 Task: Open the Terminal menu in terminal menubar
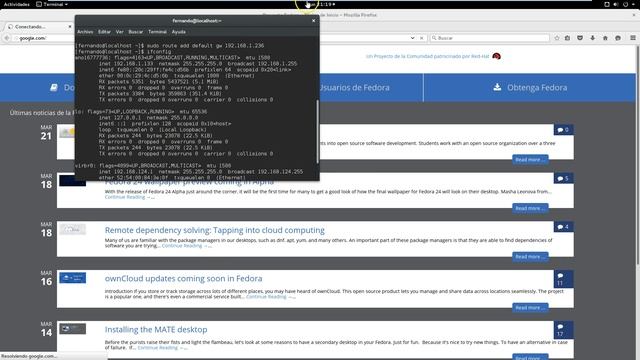(x=157, y=31)
